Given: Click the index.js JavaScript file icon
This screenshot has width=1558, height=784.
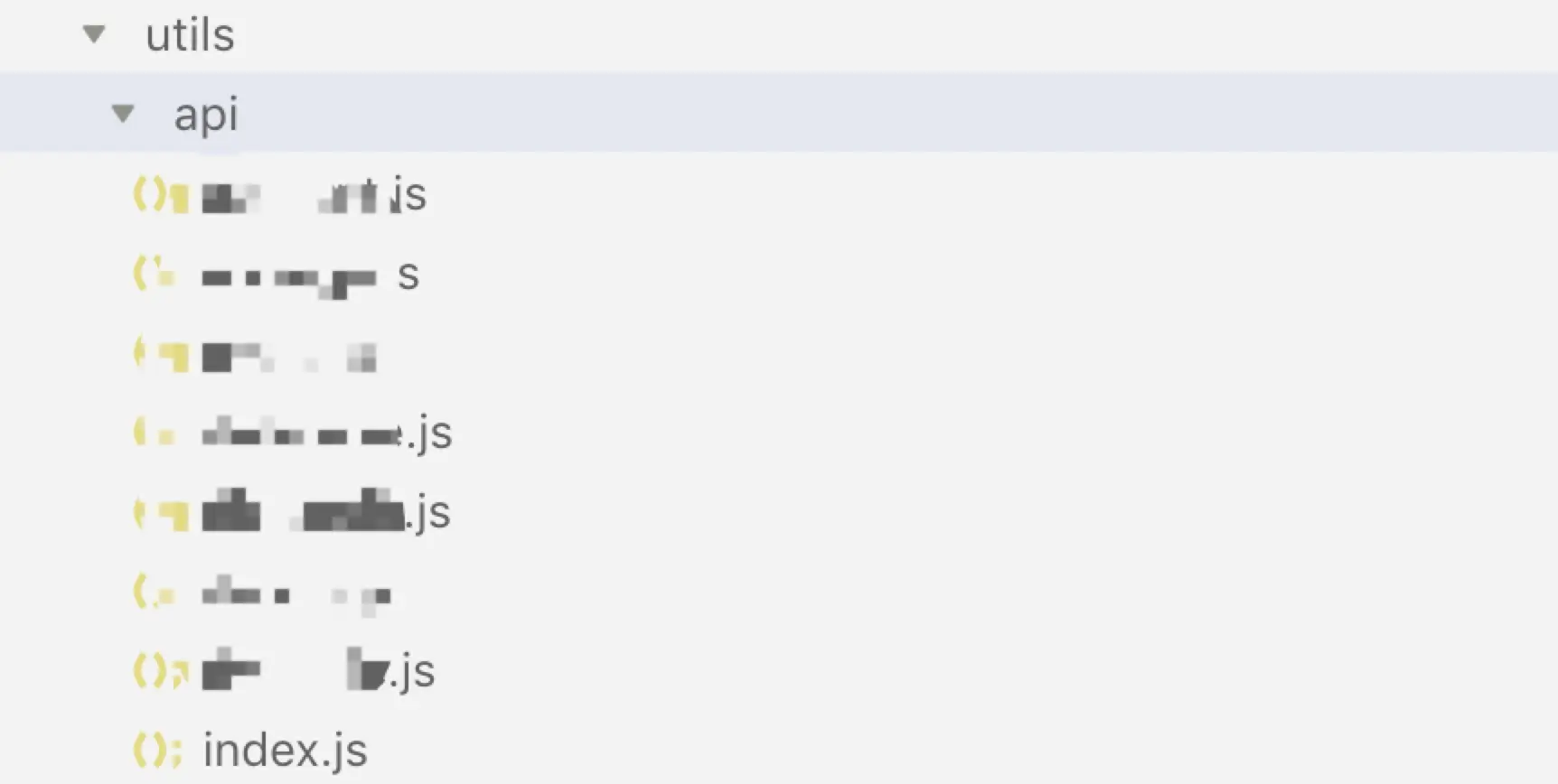Looking at the screenshot, I should coord(158,750).
